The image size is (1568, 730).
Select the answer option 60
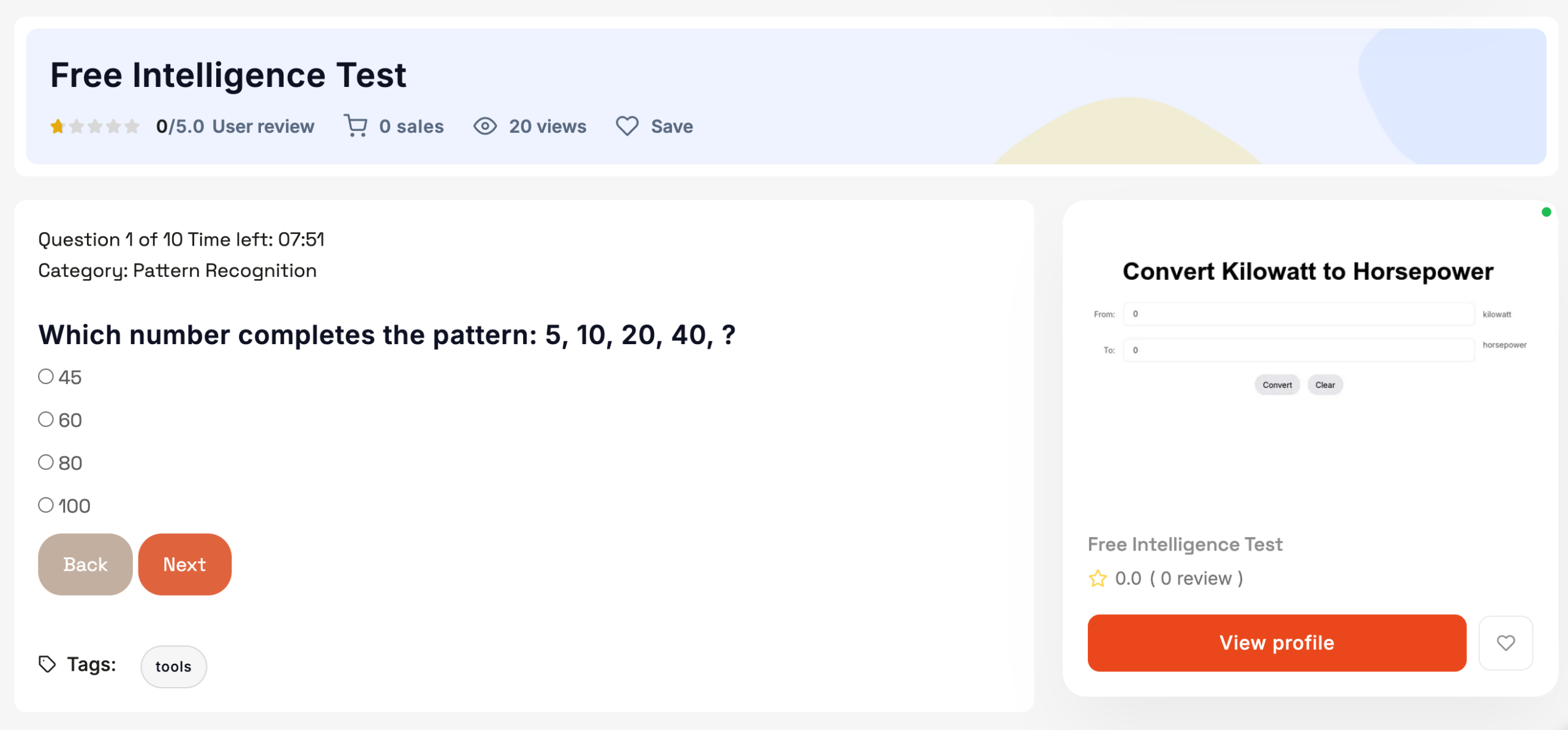46,419
